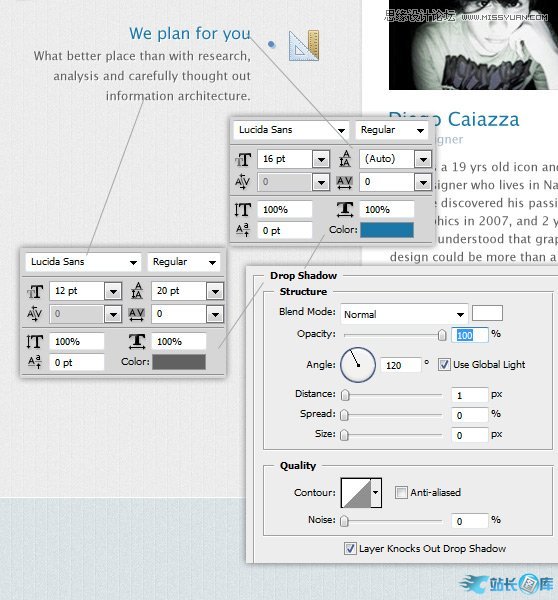
Task: Click the blue text Color swatch
Action: (387, 230)
